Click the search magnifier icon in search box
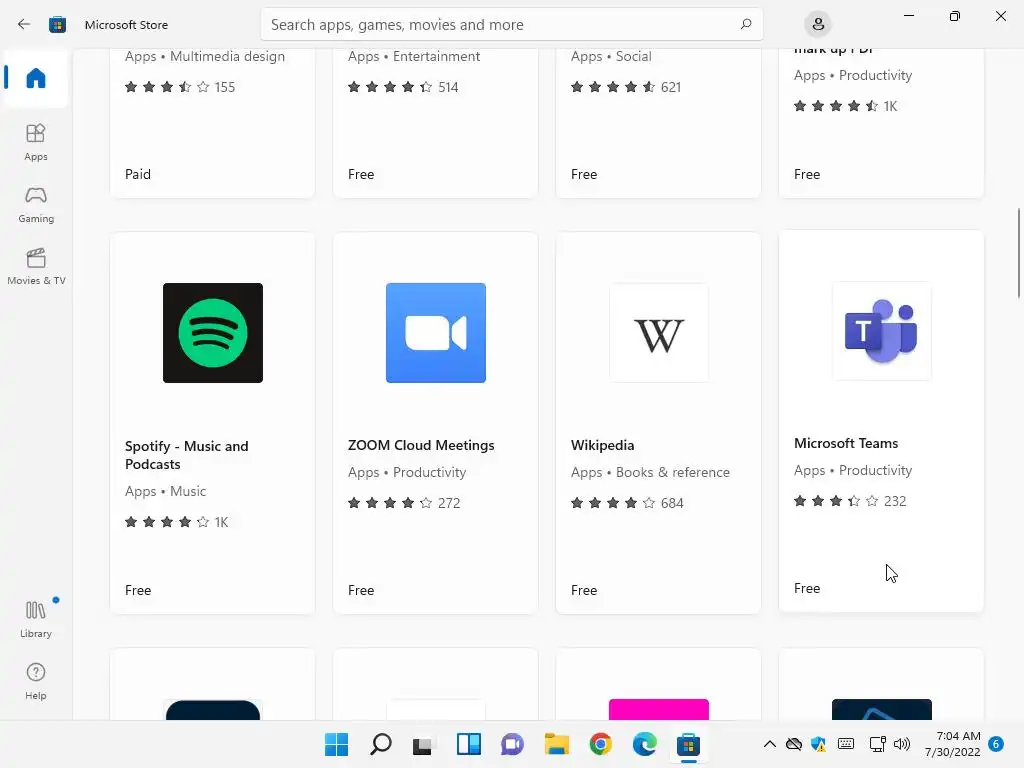This screenshot has height=768, width=1024. click(746, 24)
